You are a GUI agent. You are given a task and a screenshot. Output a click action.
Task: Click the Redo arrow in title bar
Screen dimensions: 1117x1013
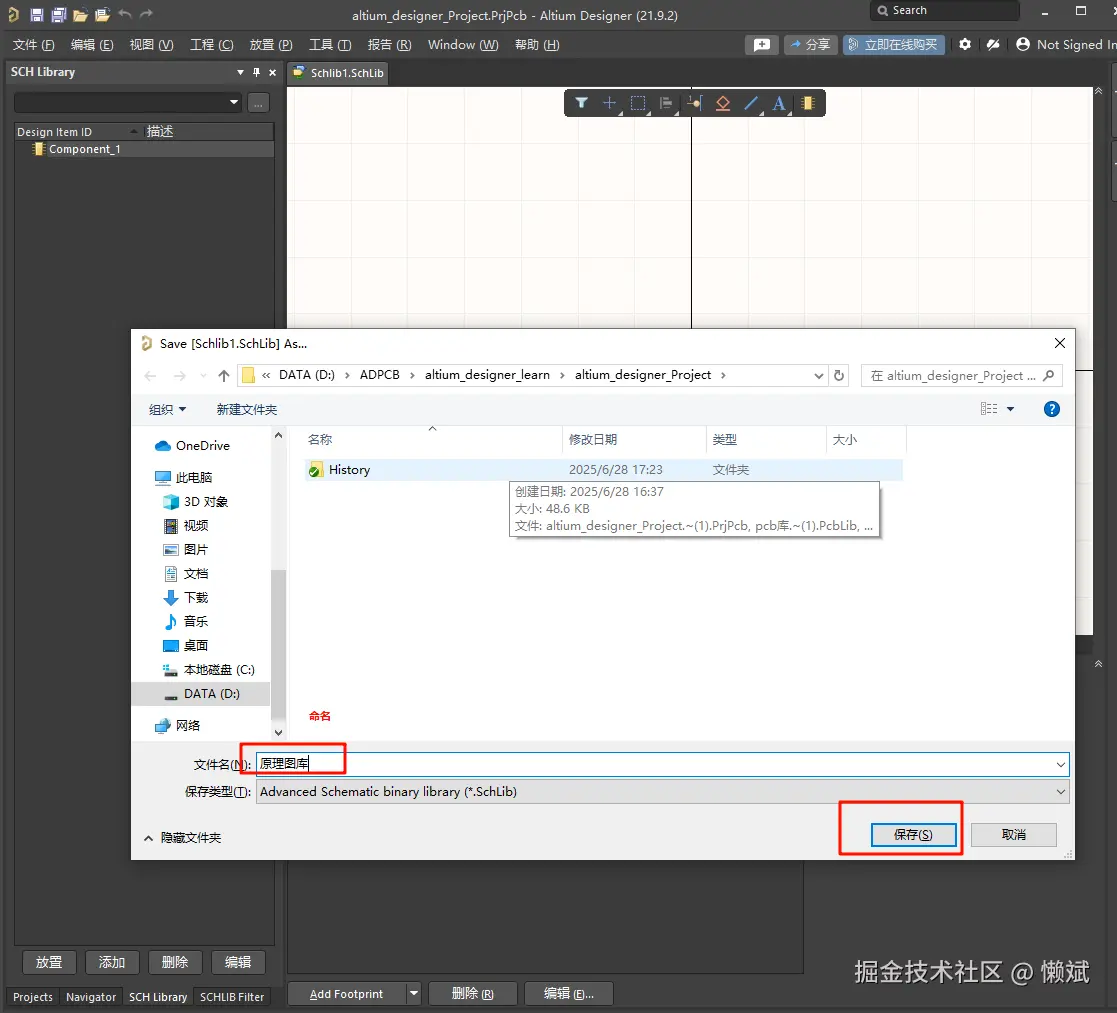pyautogui.click(x=146, y=14)
